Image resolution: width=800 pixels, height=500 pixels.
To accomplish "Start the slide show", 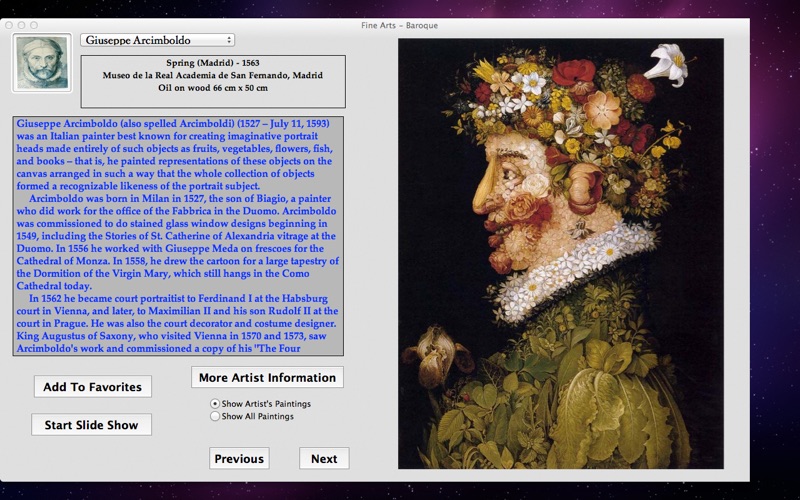I will tap(91, 425).
